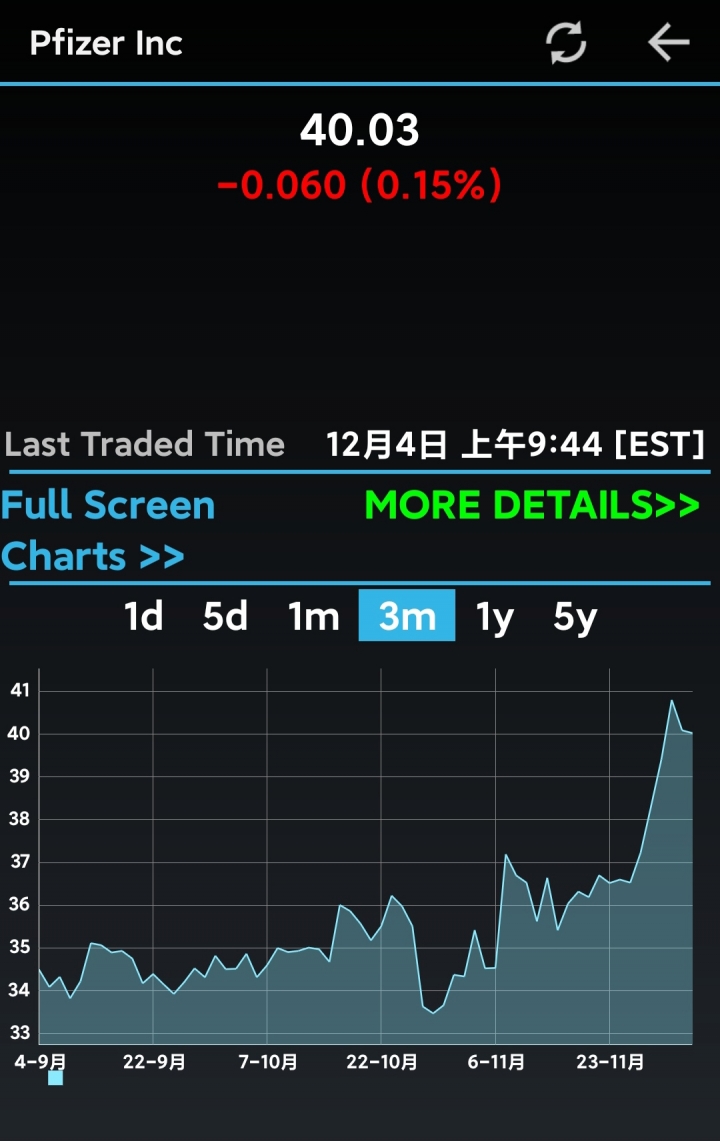Image resolution: width=720 pixels, height=1141 pixels.
Task: Switch to the 1y chart range
Action: tap(495, 618)
